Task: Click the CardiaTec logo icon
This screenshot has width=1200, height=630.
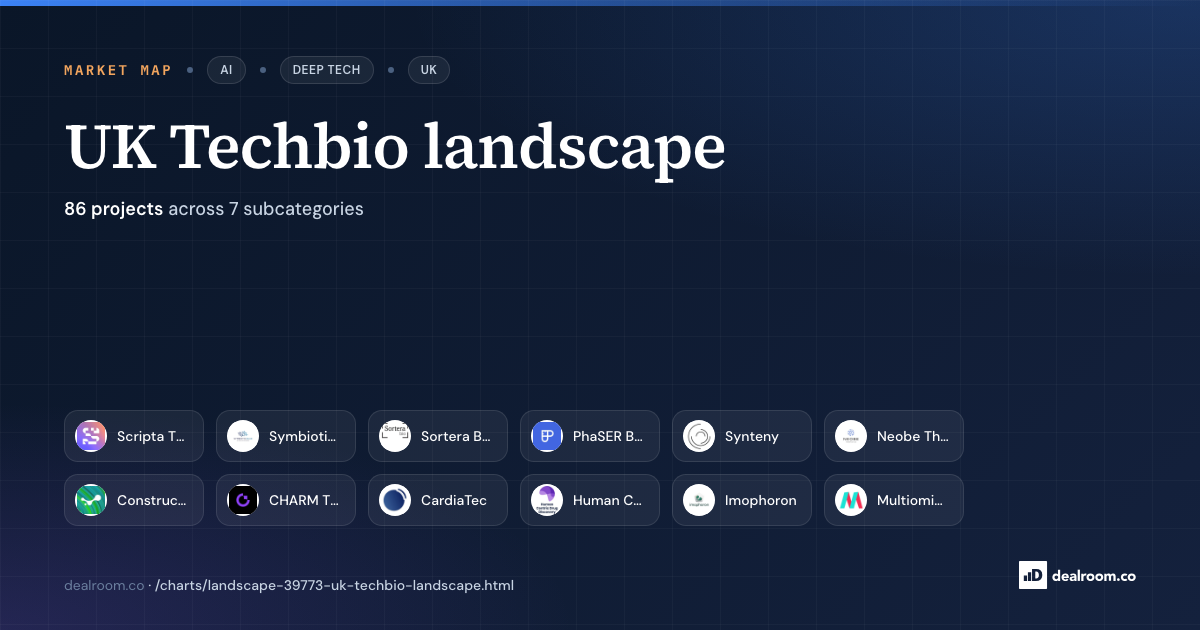Action: tap(395, 500)
